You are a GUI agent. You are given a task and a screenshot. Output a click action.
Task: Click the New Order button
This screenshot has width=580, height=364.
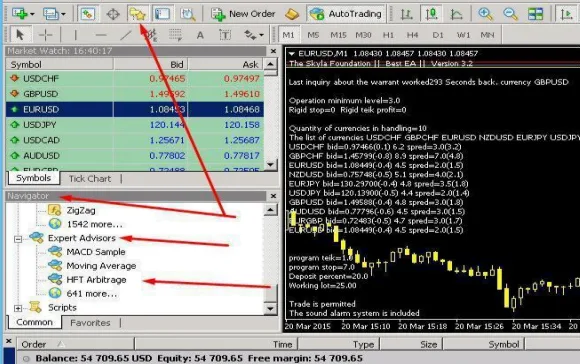[x=243, y=14]
